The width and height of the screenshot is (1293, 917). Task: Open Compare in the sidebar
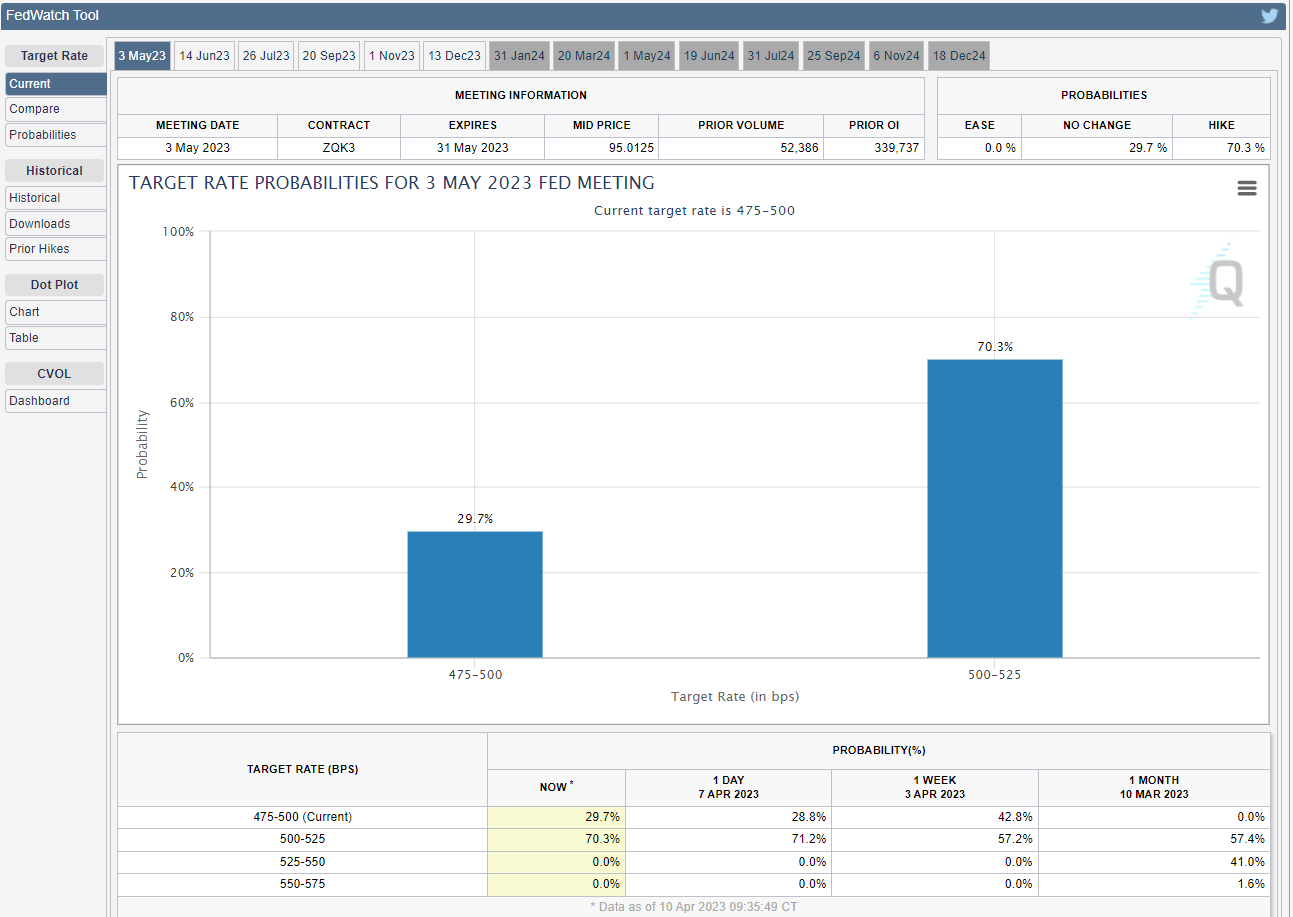click(55, 109)
